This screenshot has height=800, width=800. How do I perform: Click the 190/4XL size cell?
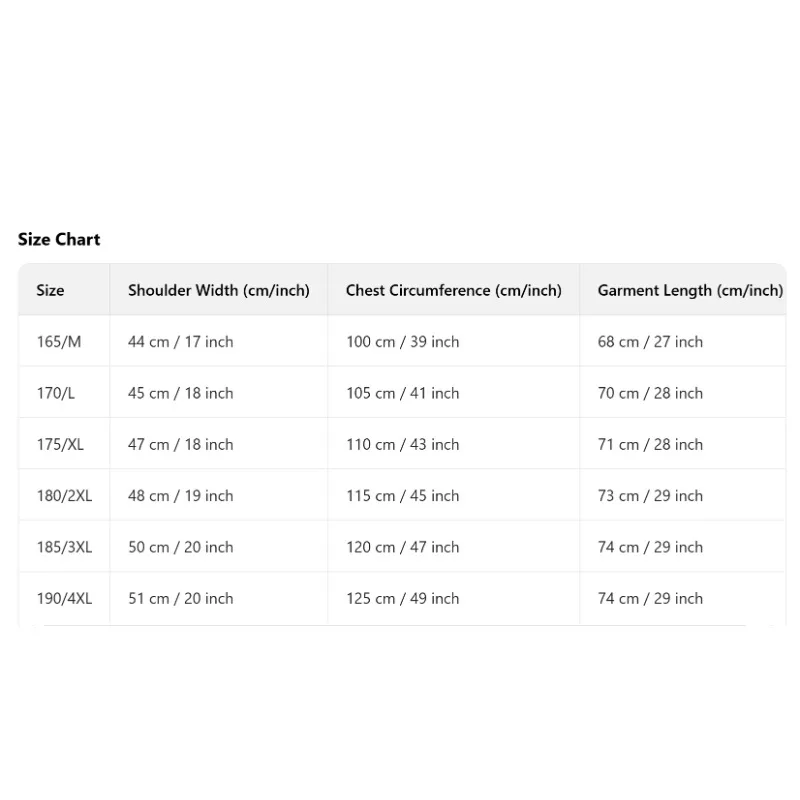(x=64, y=598)
